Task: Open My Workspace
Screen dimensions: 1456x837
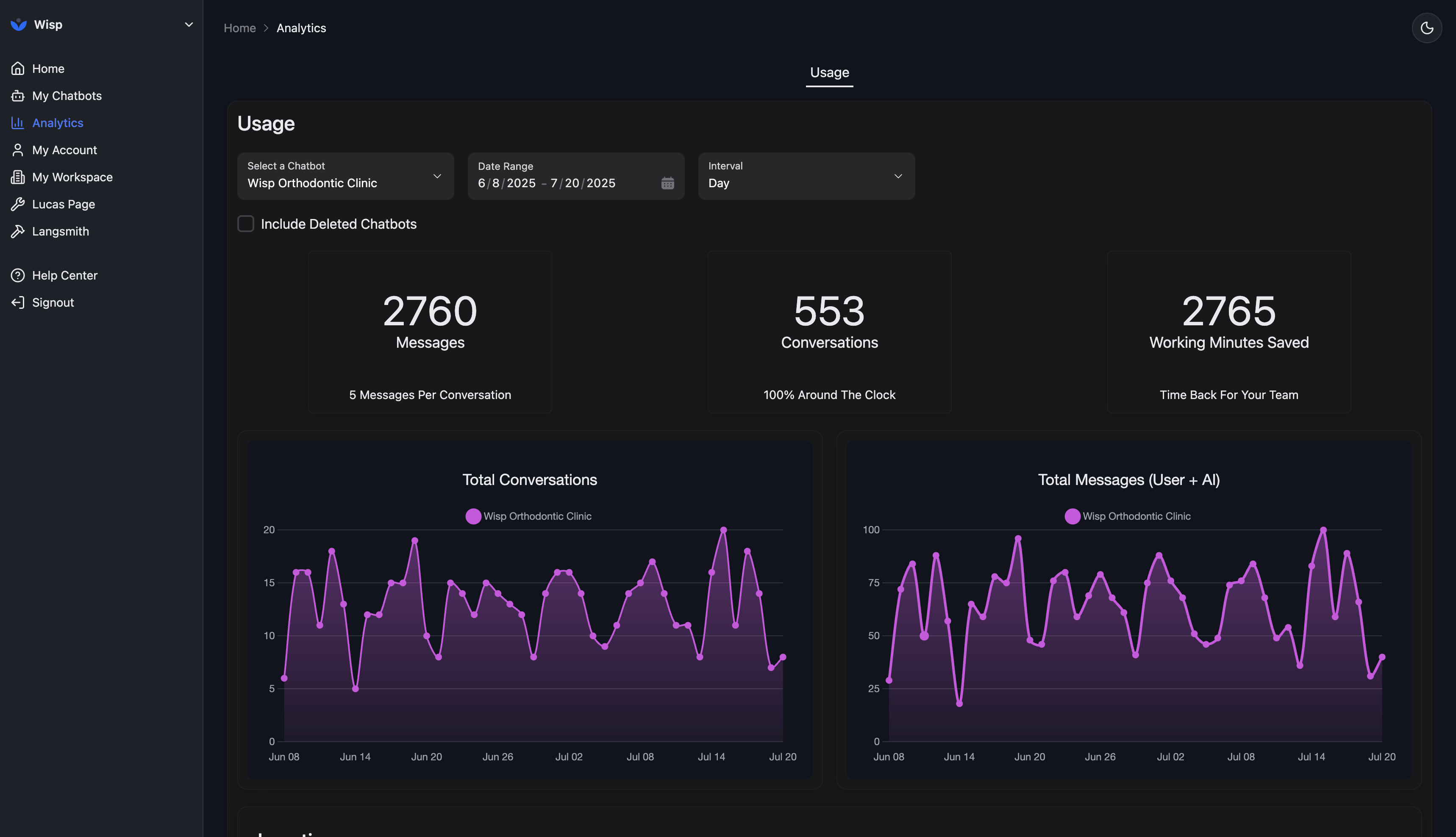Action: (72, 177)
